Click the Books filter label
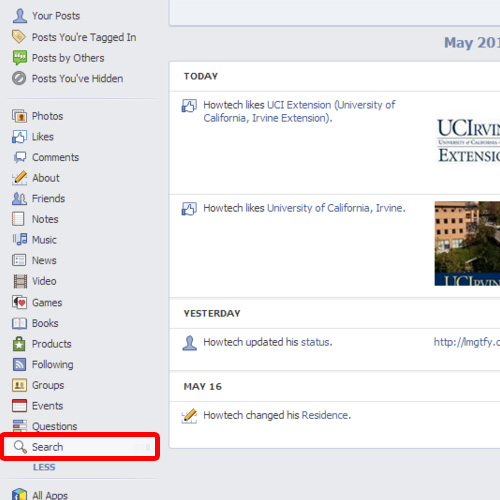The height and width of the screenshot is (500, 500). [45, 323]
